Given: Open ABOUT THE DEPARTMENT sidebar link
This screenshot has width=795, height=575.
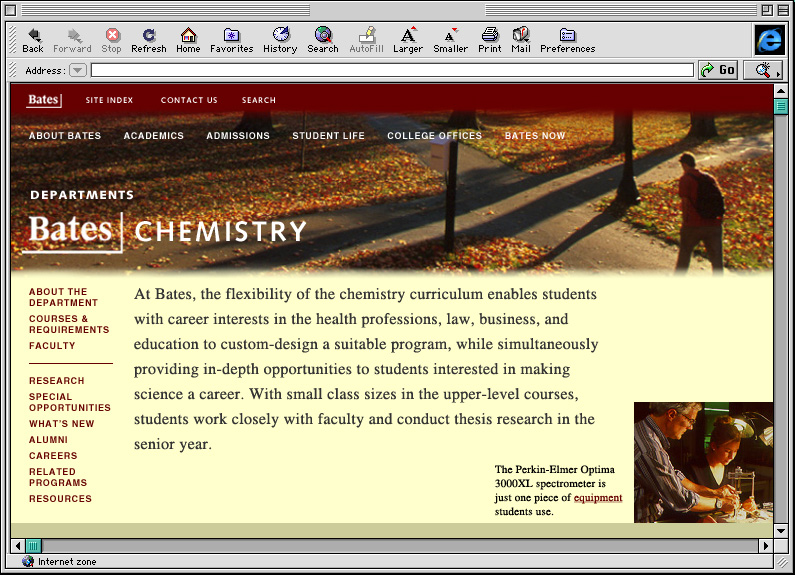Looking at the screenshot, I should tap(63, 297).
